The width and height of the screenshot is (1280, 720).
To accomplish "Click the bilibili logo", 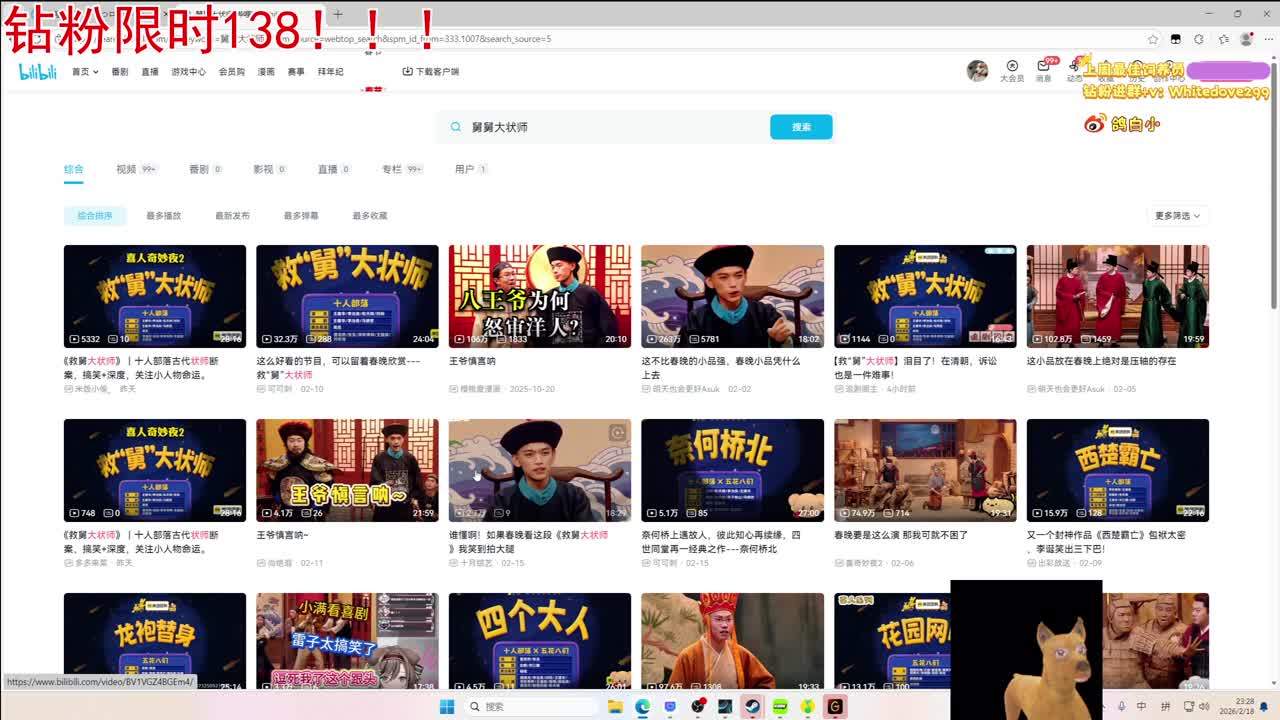I will pyautogui.click(x=38, y=72).
